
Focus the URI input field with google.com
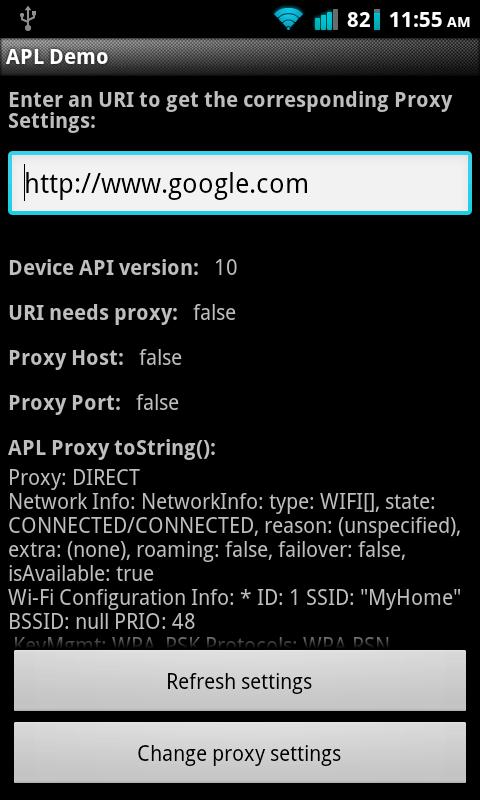pyautogui.click(x=240, y=183)
